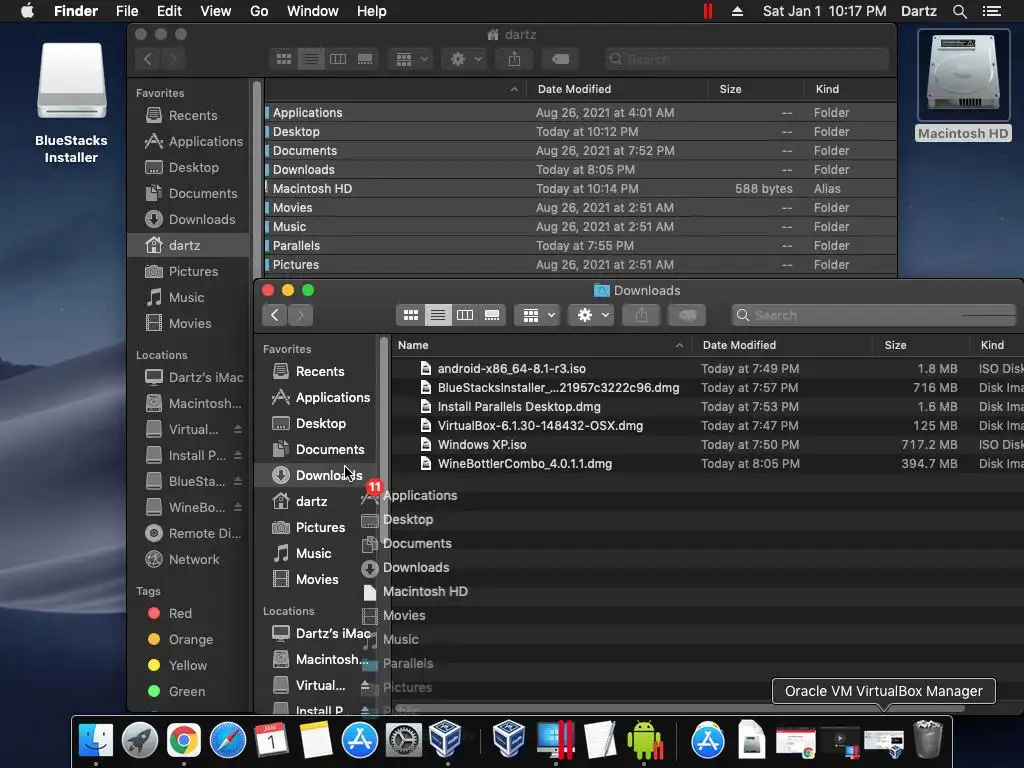The height and width of the screenshot is (768, 1024).
Task: Click the Share button in dartz window
Action: pos(515,59)
